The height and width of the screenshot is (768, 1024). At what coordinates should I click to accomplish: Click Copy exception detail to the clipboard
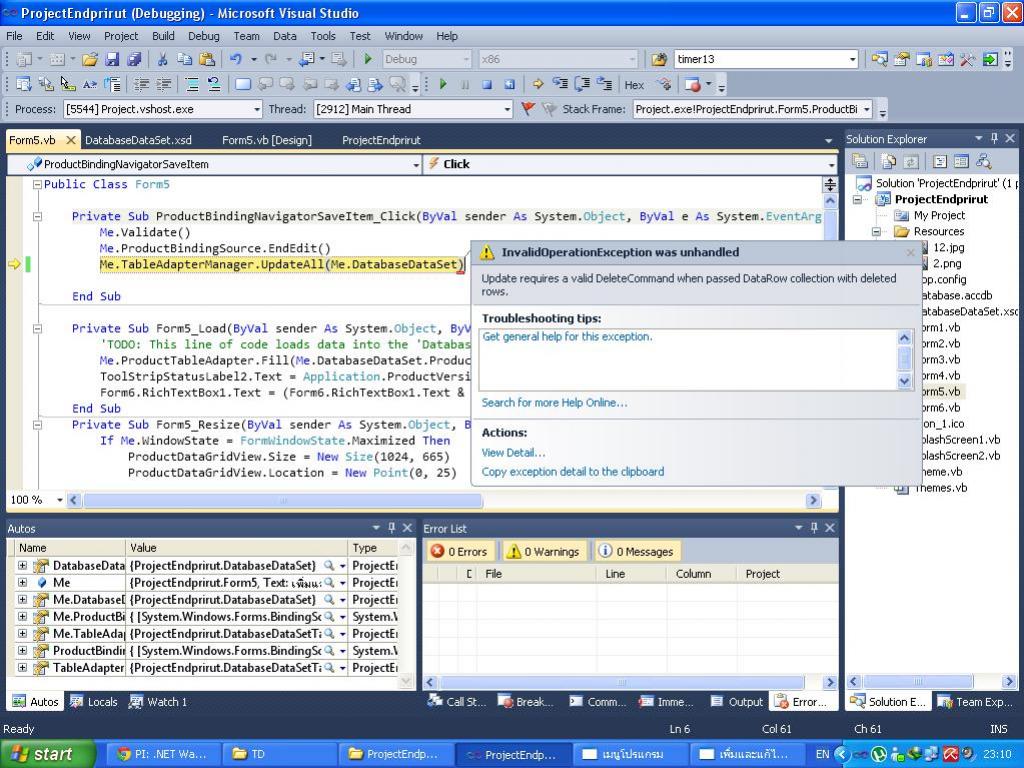(x=572, y=471)
